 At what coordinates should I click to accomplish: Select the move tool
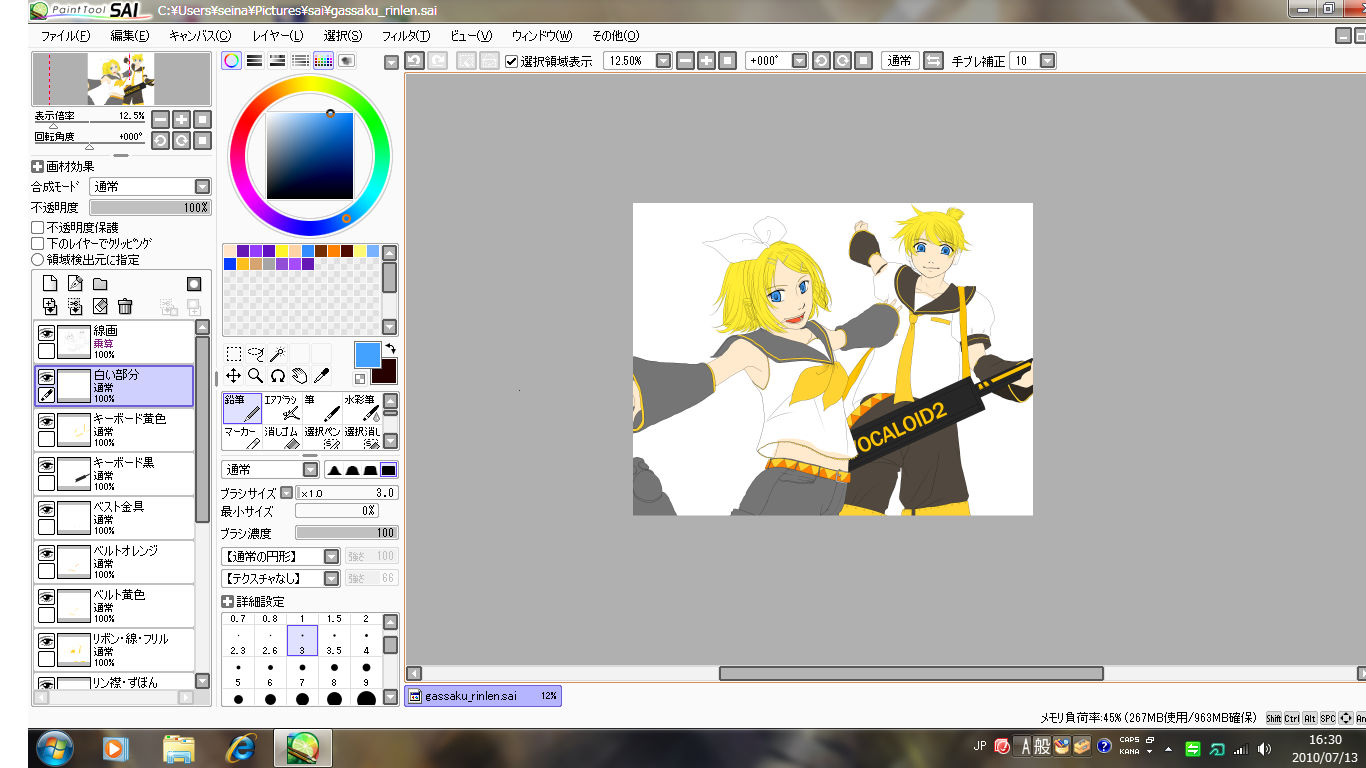tap(233, 376)
